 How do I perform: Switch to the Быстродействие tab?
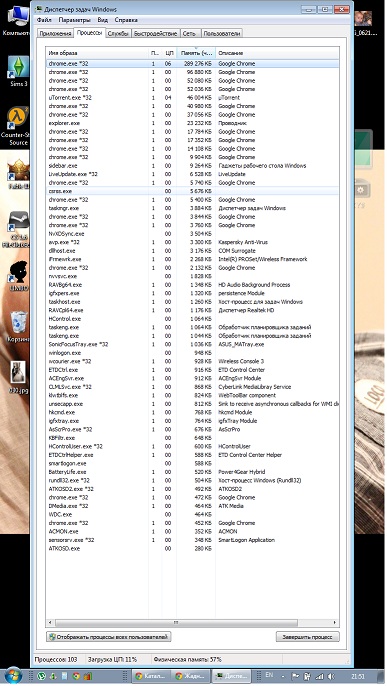coord(155,33)
